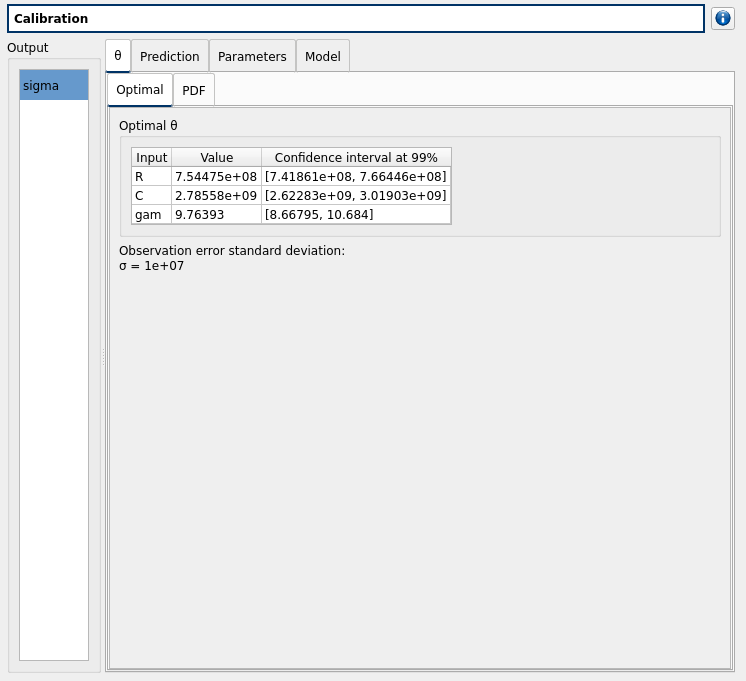This screenshot has height=681, width=746.
Task: Click the Input column header
Action: tap(151, 158)
